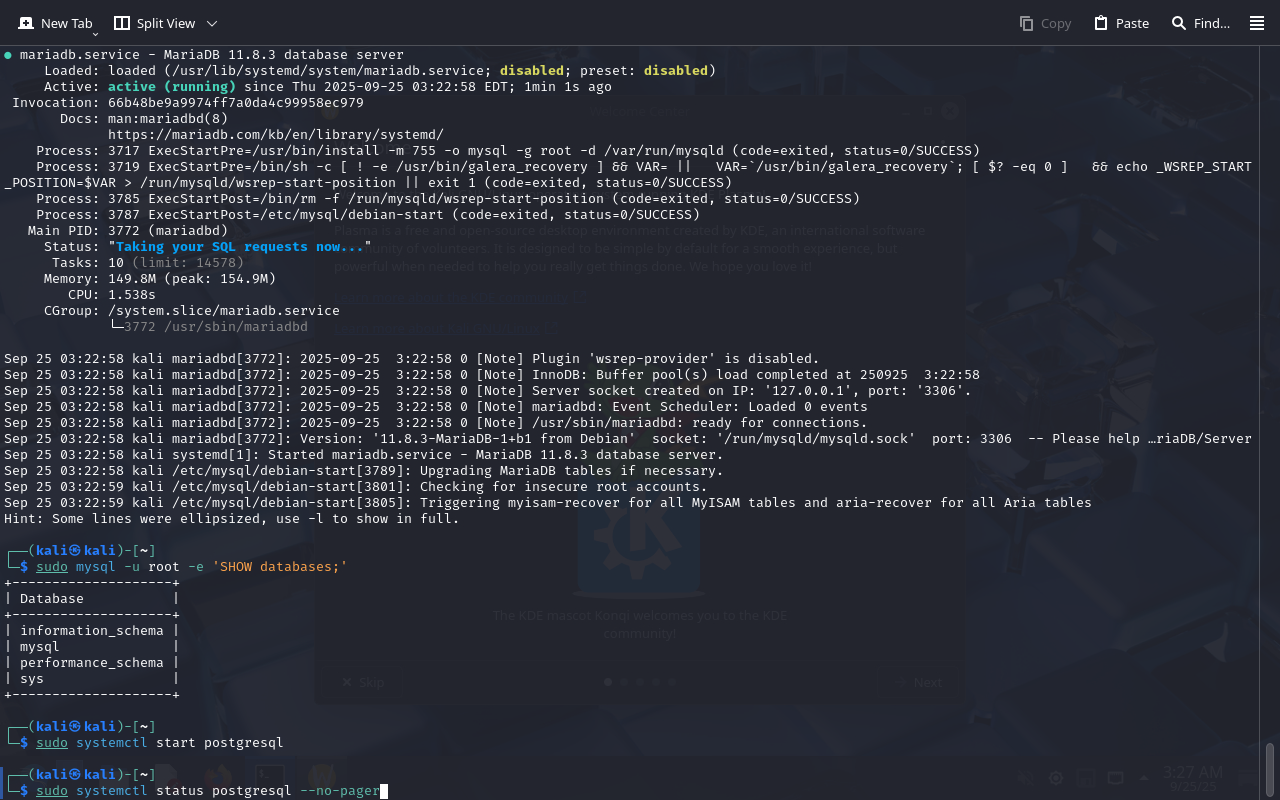Click the Copy toolbar icon

tap(1027, 23)
